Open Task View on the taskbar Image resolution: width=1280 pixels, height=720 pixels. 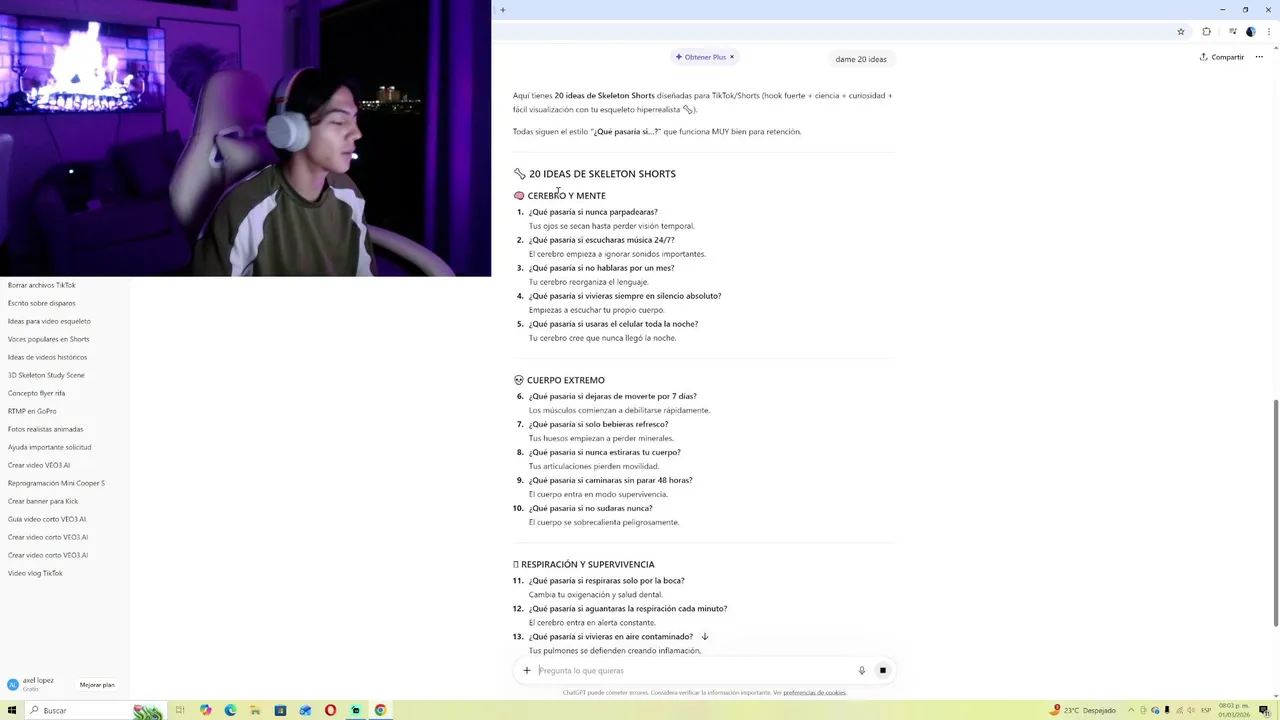pos(180,710)
